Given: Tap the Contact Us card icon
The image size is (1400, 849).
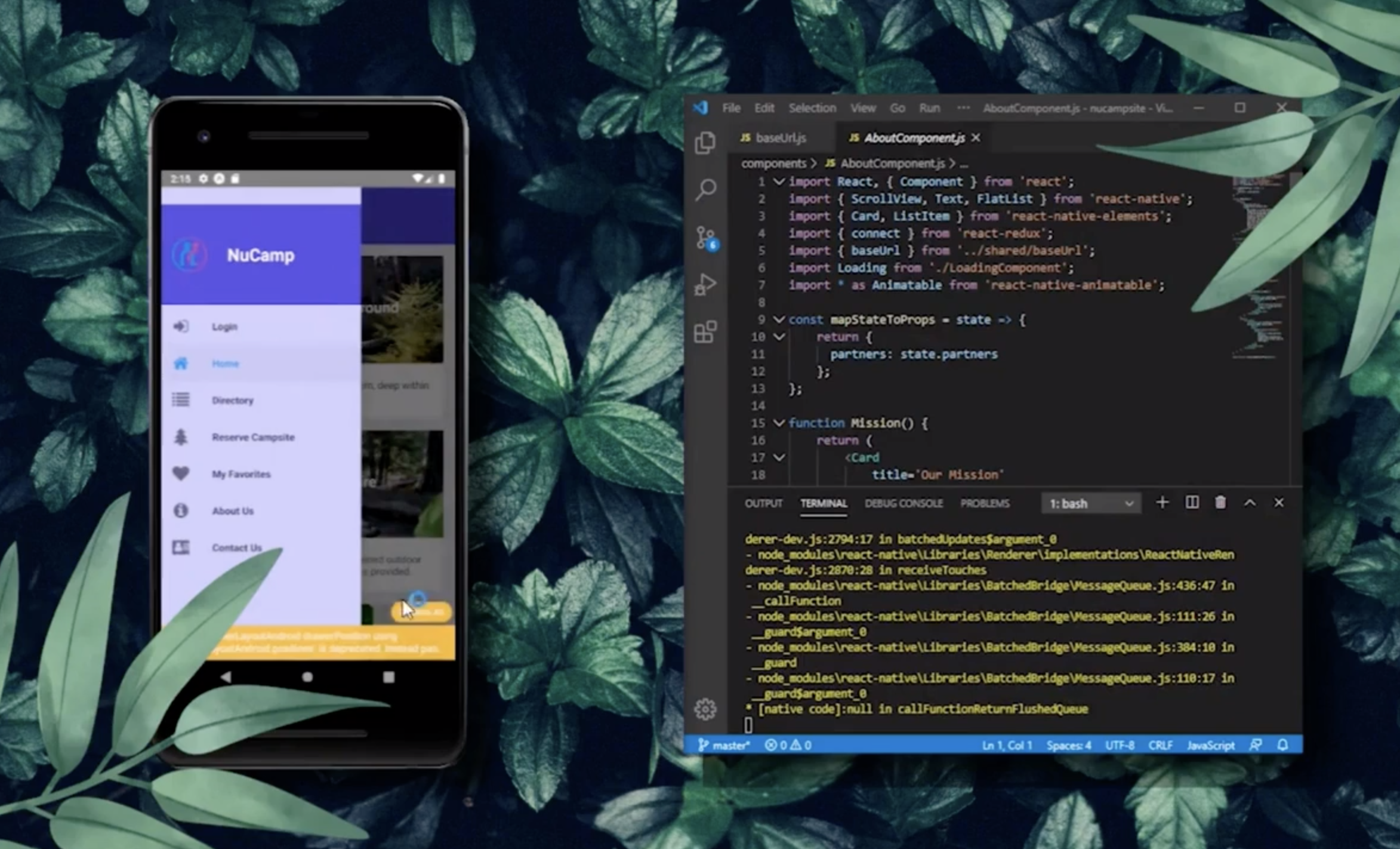Looking at the screenshot, I should click(181, 547).
